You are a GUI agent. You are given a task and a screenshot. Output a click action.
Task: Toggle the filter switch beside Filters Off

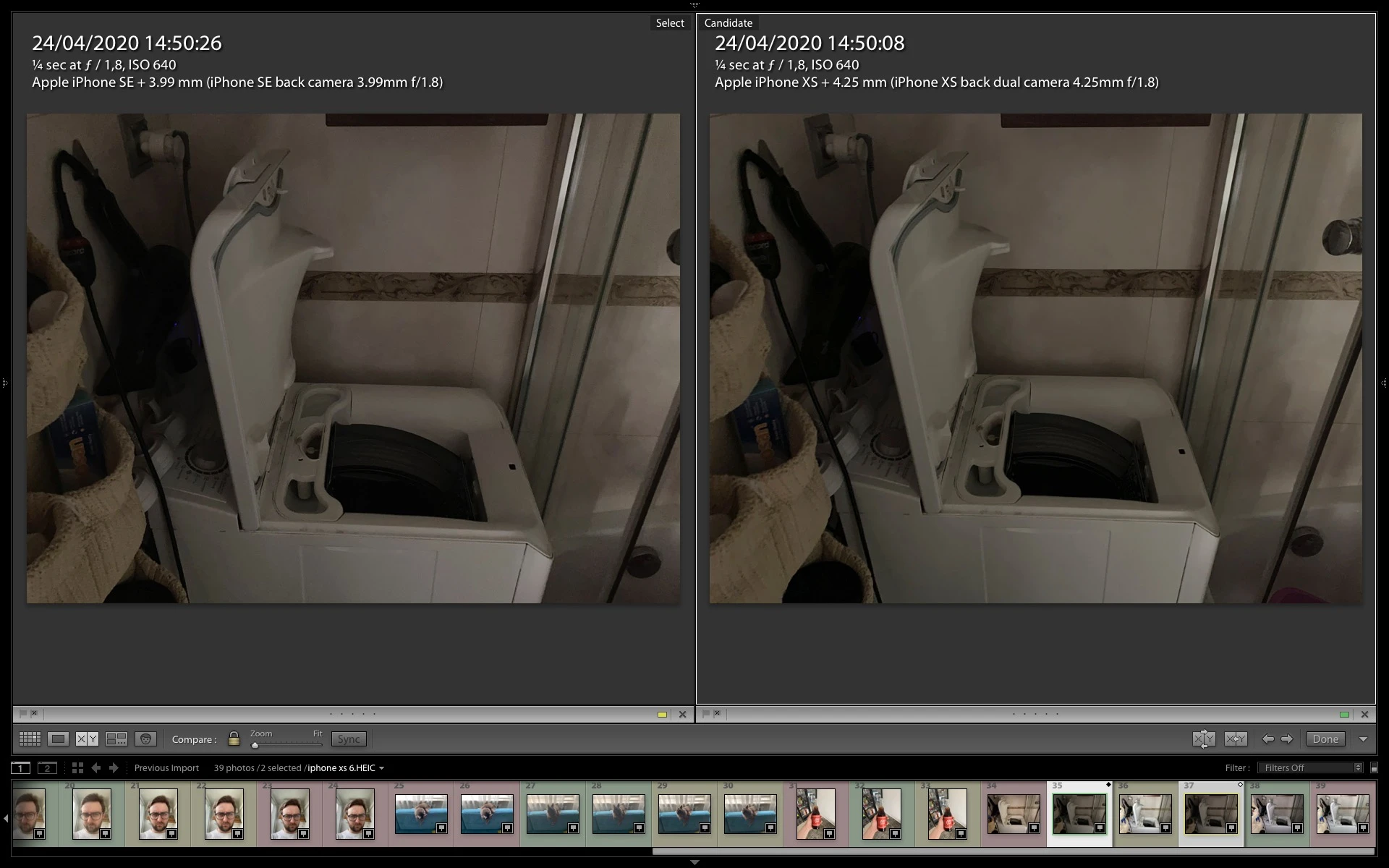point(1374,768)
